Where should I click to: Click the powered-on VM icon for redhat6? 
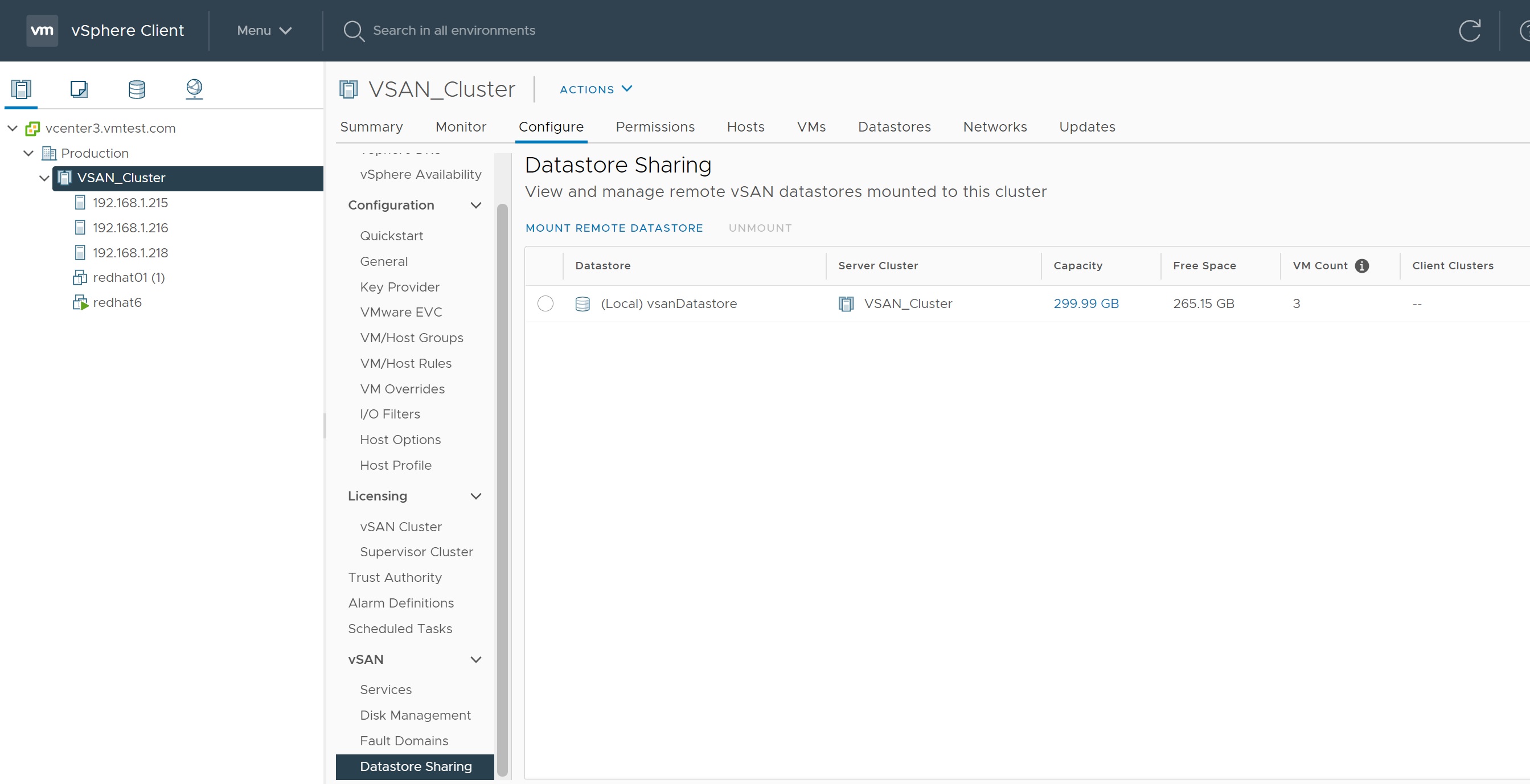tap(80, 302)
